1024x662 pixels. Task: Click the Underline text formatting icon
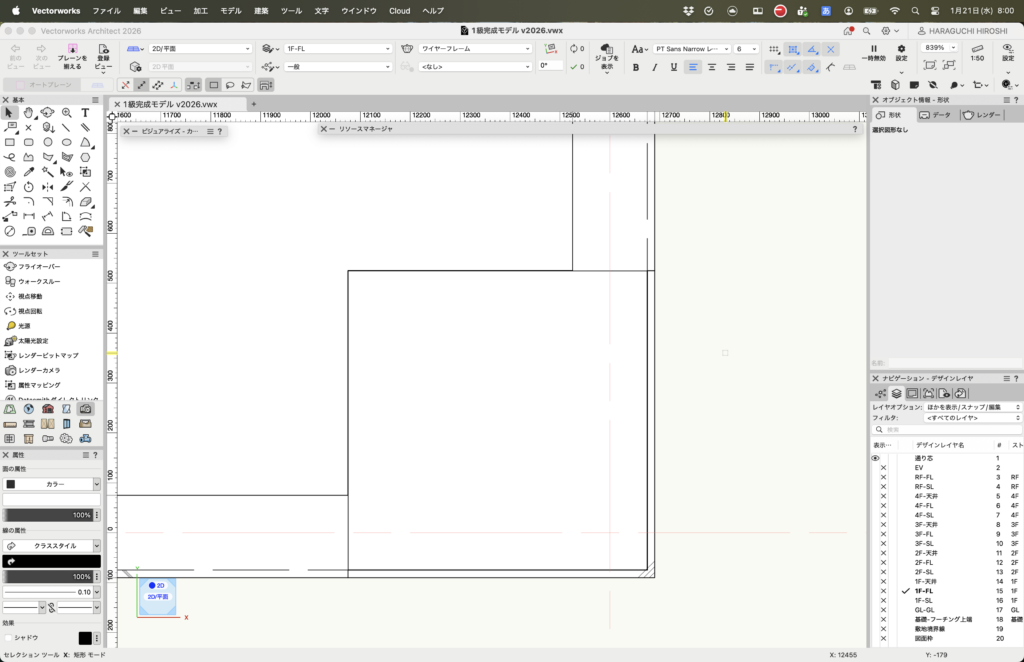(x=674, y=67)
